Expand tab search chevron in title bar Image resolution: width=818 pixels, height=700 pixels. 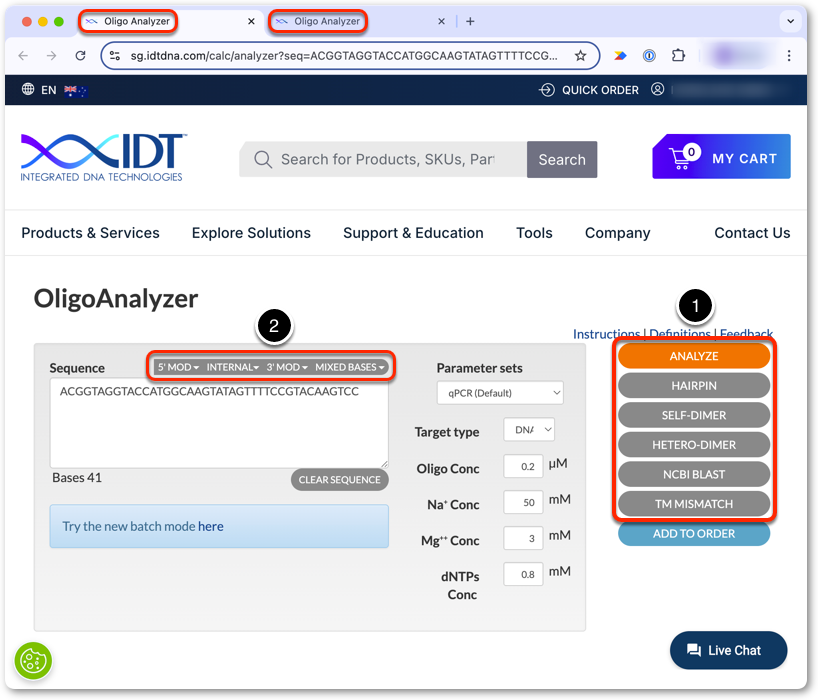(x=790, y=21)
